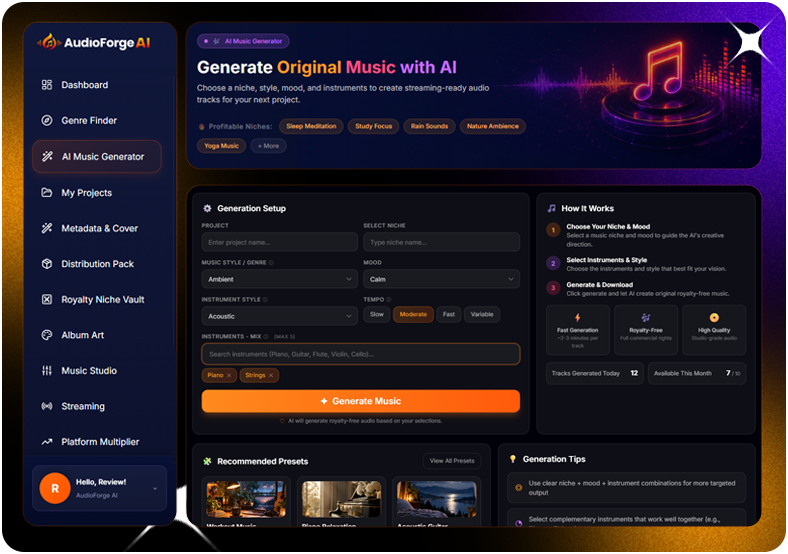Click the My Projects folder icon
Viewport: 788px width, 554px height.
[47, 193]
